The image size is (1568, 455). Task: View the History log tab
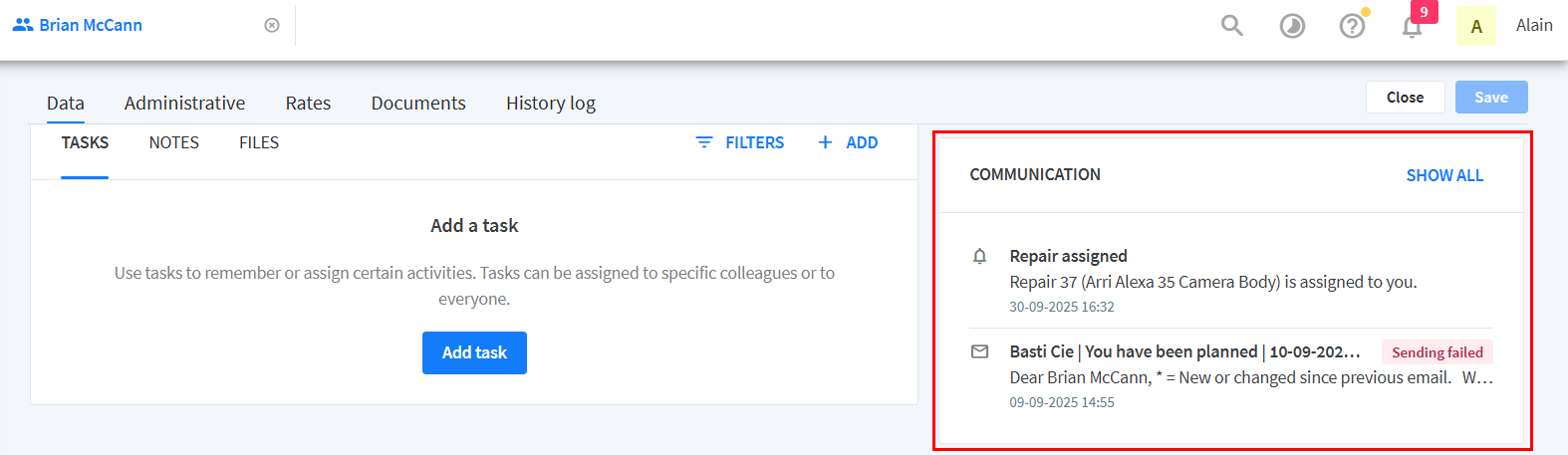click(x=550, y=104)
